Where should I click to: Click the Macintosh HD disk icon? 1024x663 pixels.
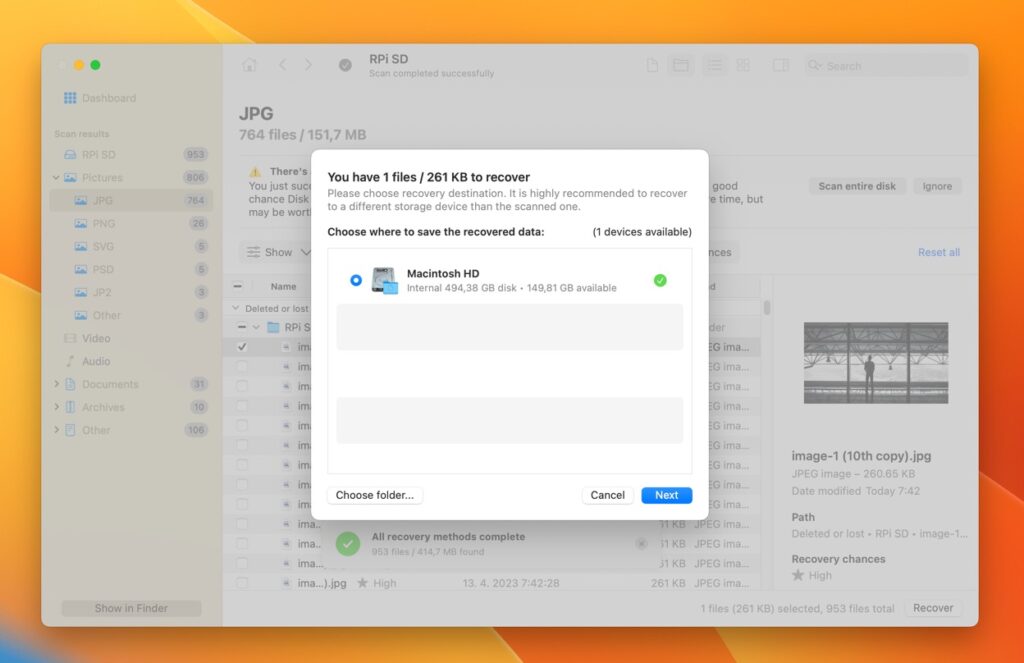pyautogui.click(x=385, y=280)
